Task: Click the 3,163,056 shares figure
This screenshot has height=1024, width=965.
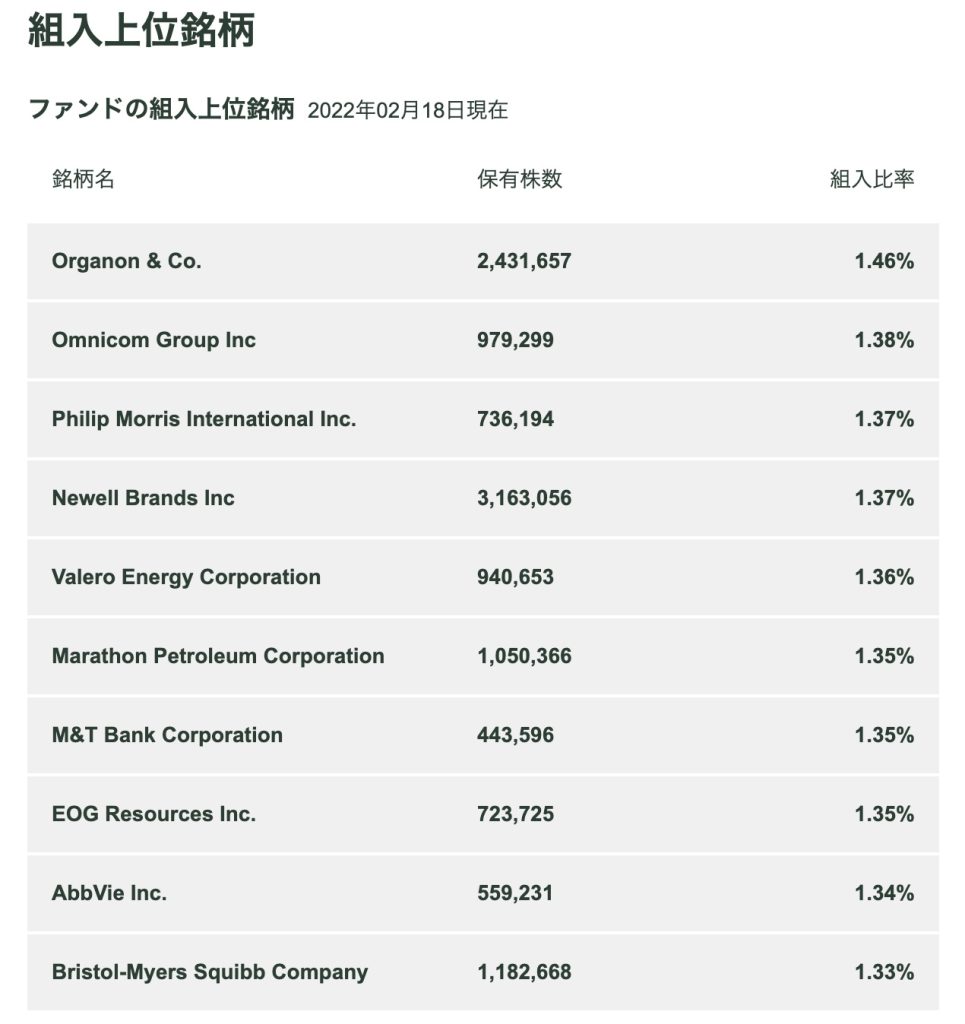Action: pos(524,498)
